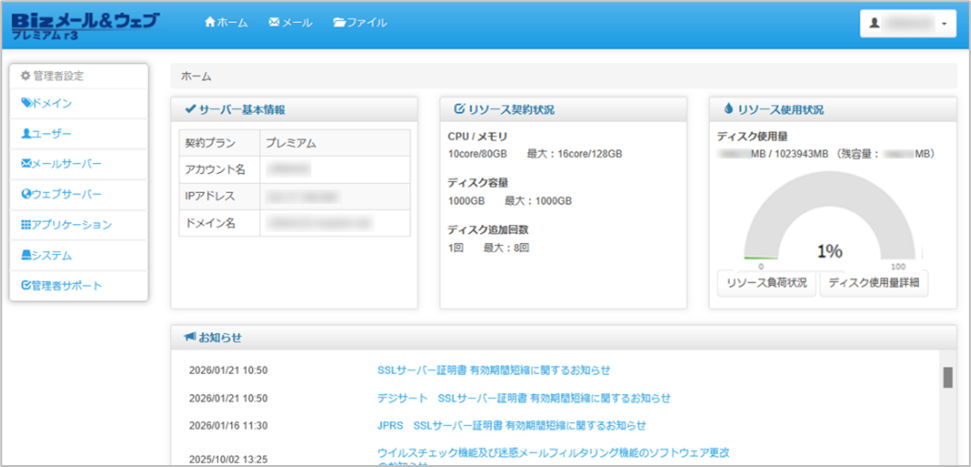The width and height of the screenshot is (971, 467).
Task: Open the デジサート SSLサーバー証明書 notice link
Action: click(524, 398)
